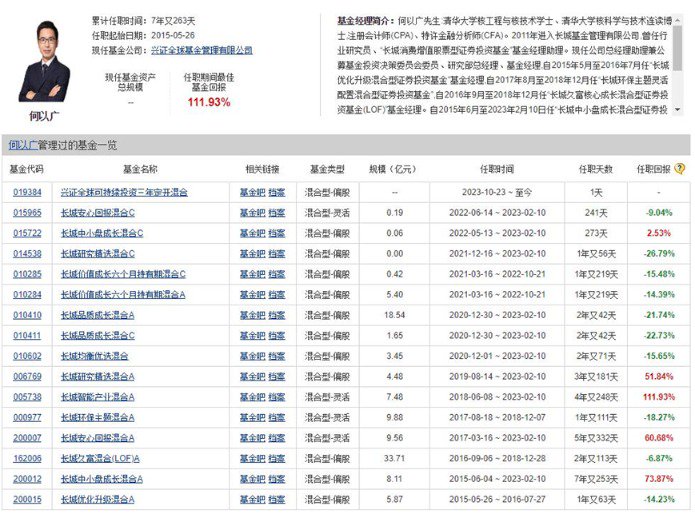Open fund 长城品质成长混合A
The image size is (695, 518).
[98, 315]
